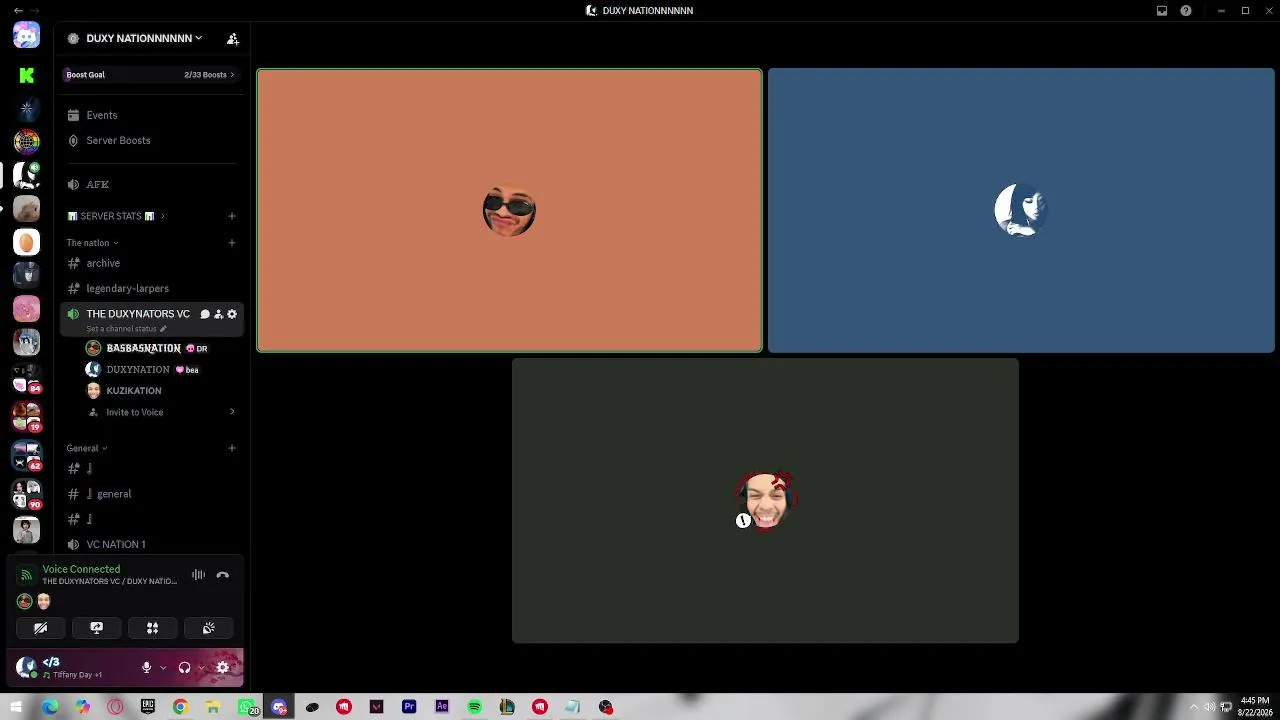Open the server folder with 84 badge

(26, 379)
